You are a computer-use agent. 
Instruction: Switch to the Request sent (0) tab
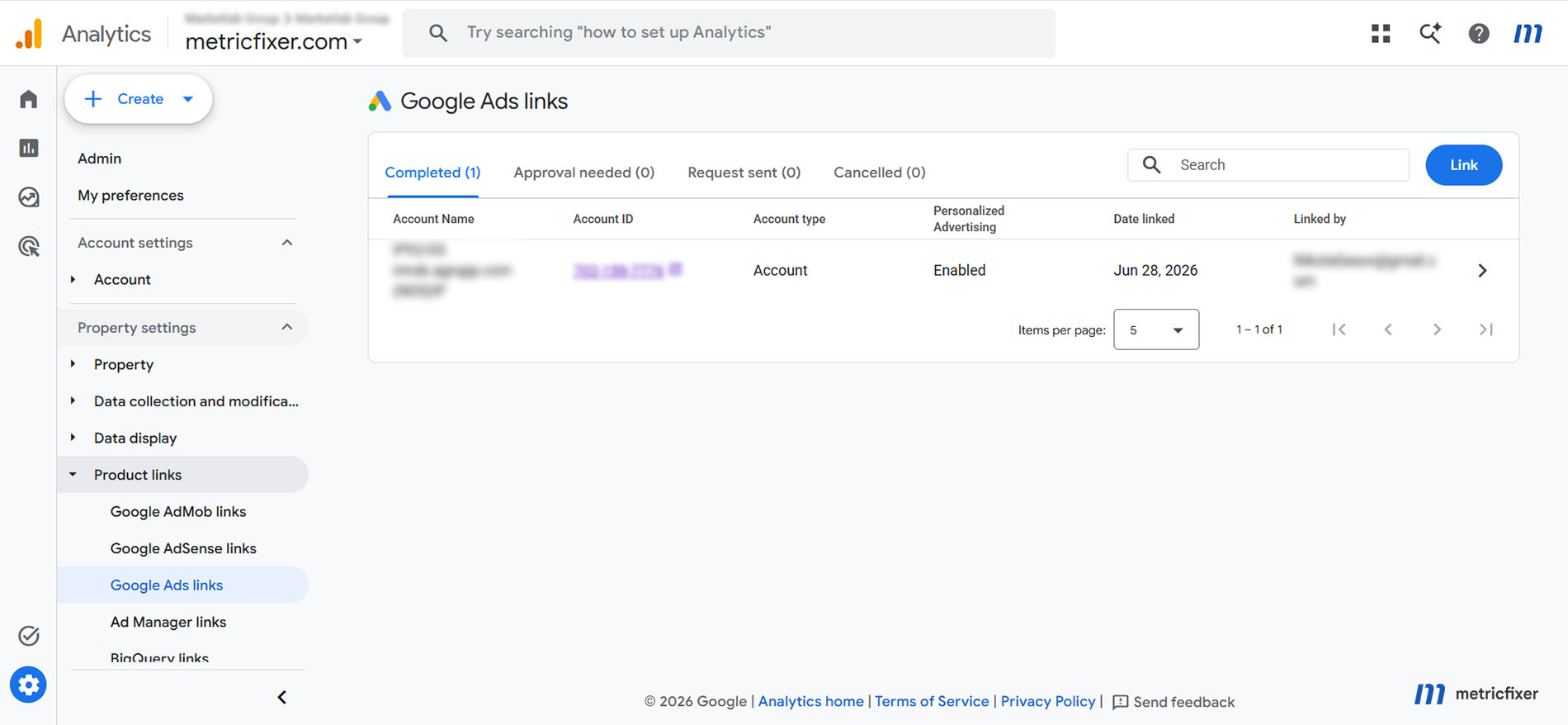pos(744,172)
